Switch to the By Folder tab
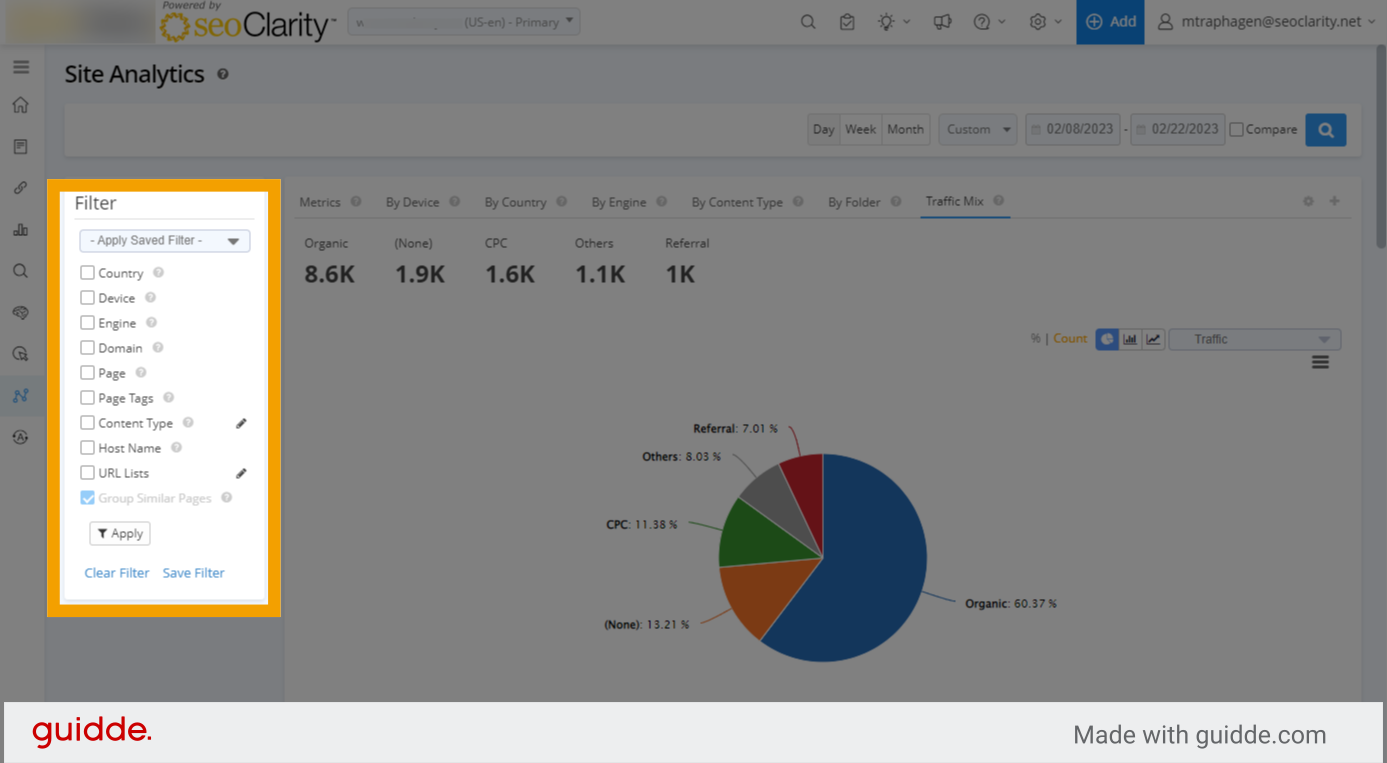Viewport: 1387px width, 763px height. 854,202
